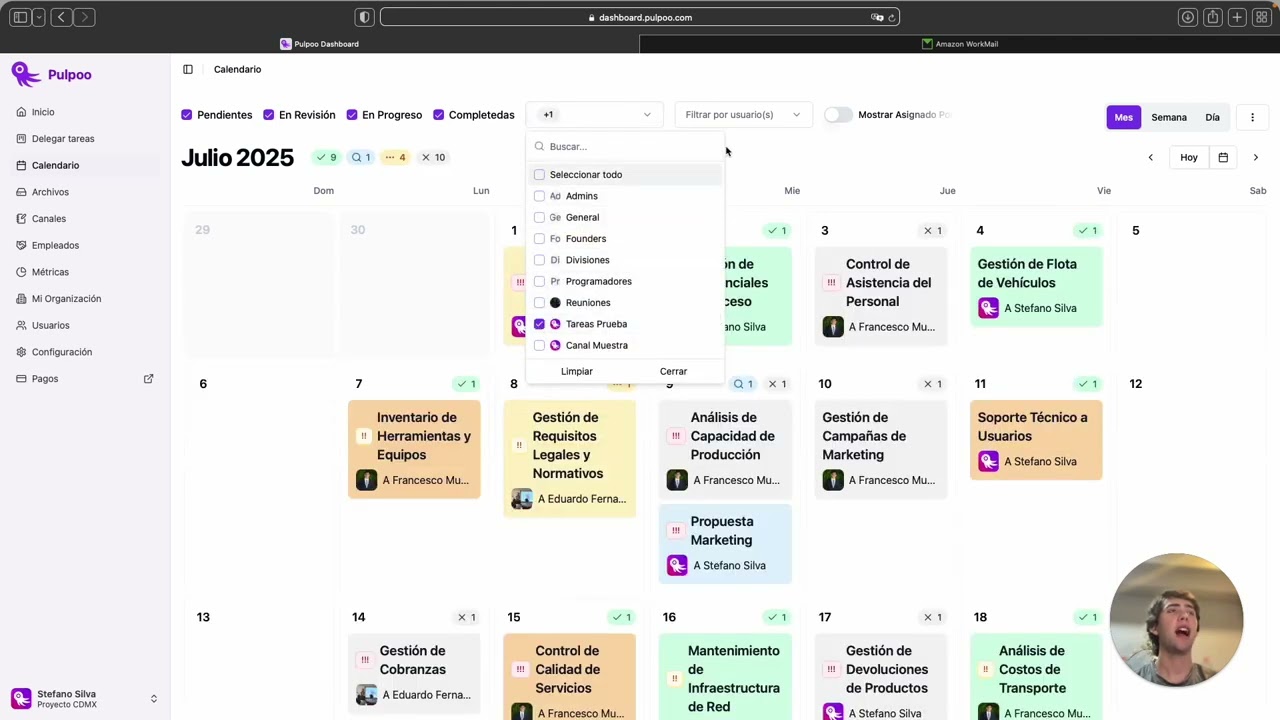Click the in-review count badge 1

[x=361, y=157]
